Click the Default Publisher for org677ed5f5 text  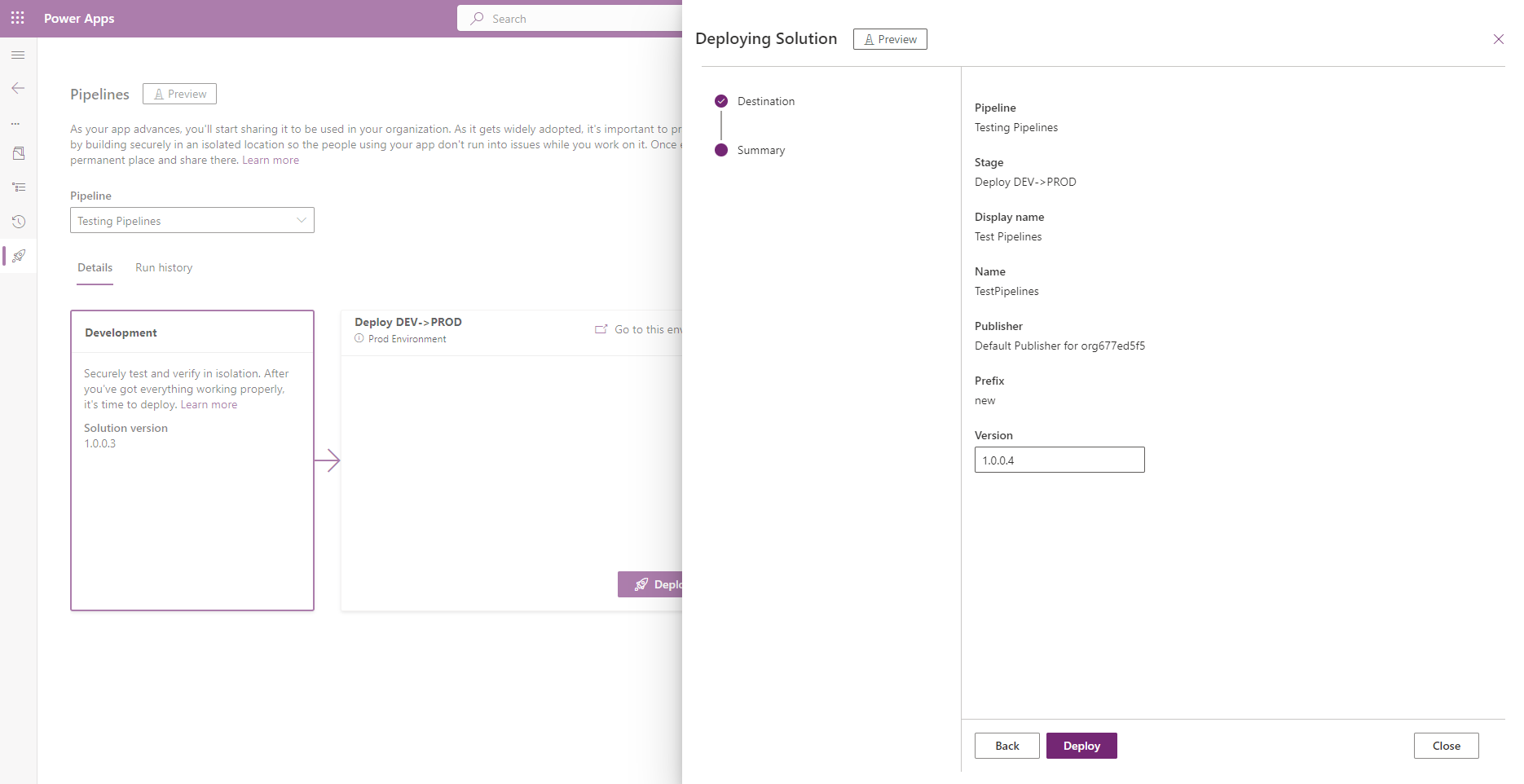pos(1059,346)
